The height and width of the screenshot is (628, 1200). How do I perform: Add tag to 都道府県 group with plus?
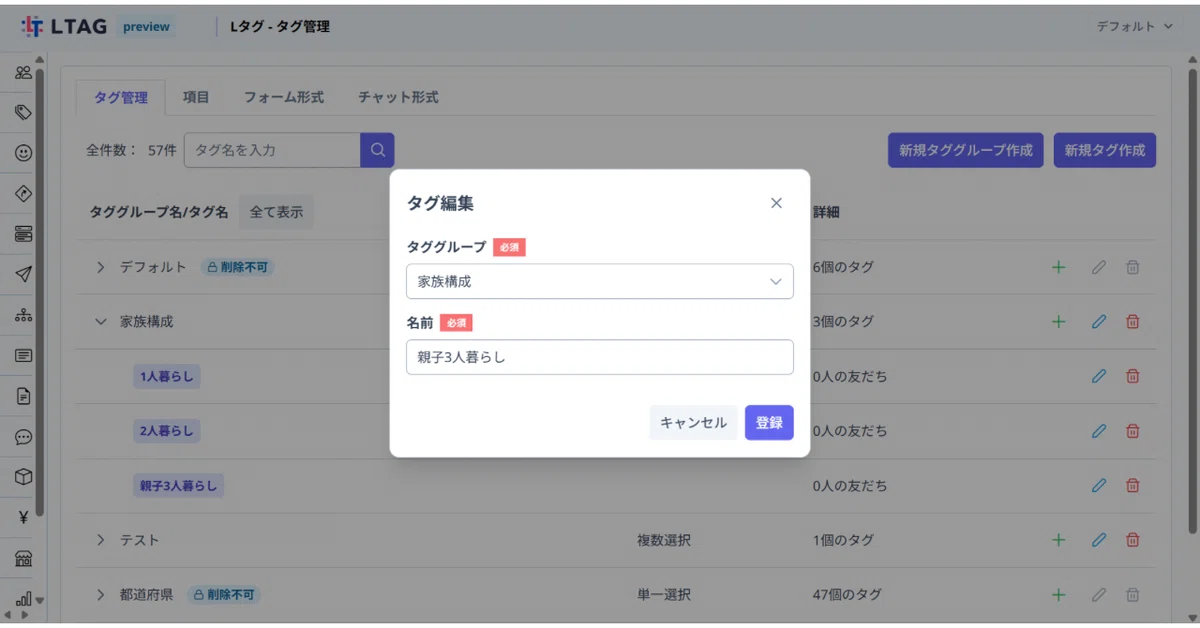tap(1059, 594)
